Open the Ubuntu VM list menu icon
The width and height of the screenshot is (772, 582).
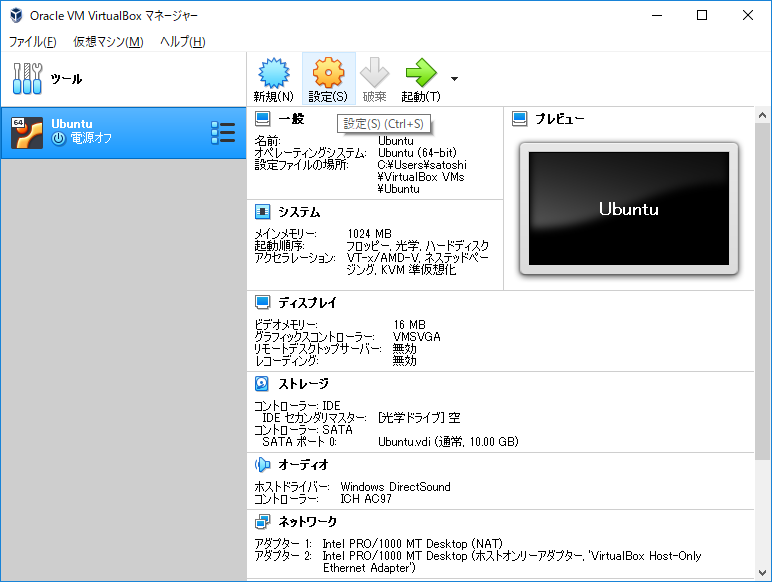(x=223, y=132)
